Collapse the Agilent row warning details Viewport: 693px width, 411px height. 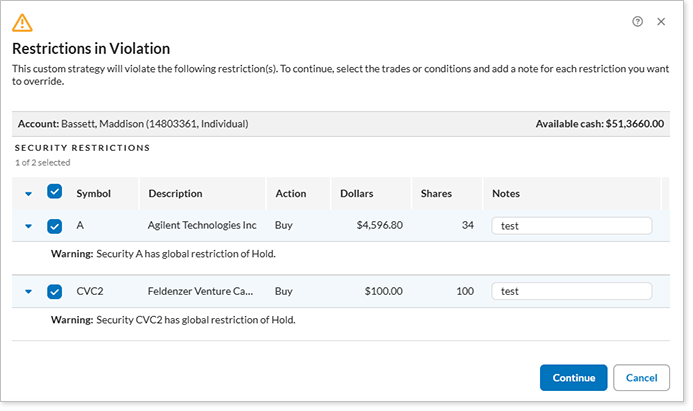point(28,226)
